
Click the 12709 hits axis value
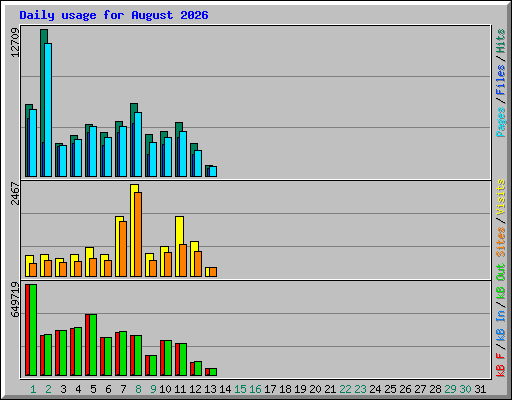pos(15,42)
